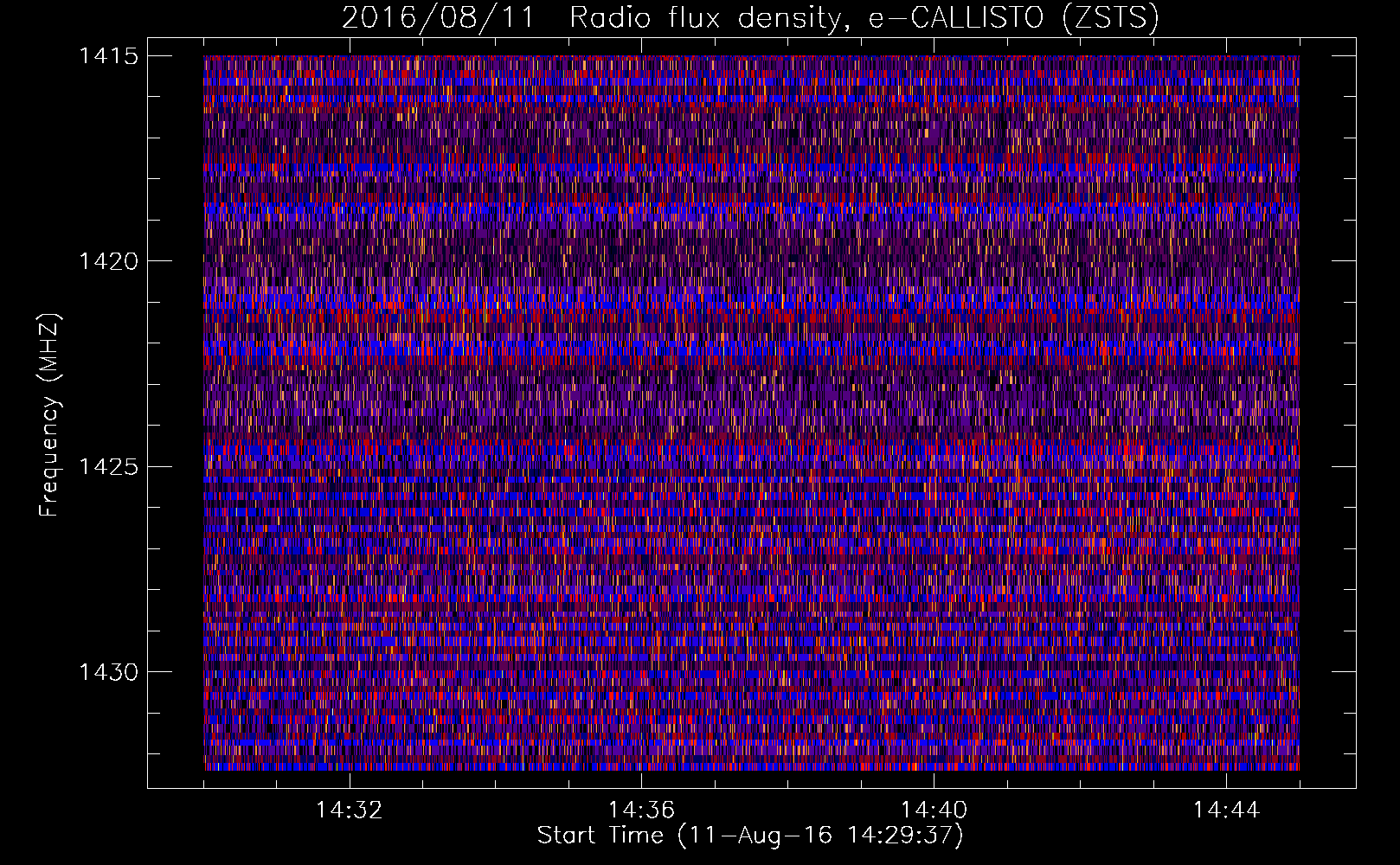The image size is (1400, 865).
Task: Click the Start Time axis caption
Action: pyautogui.click(x=750, y=836)
